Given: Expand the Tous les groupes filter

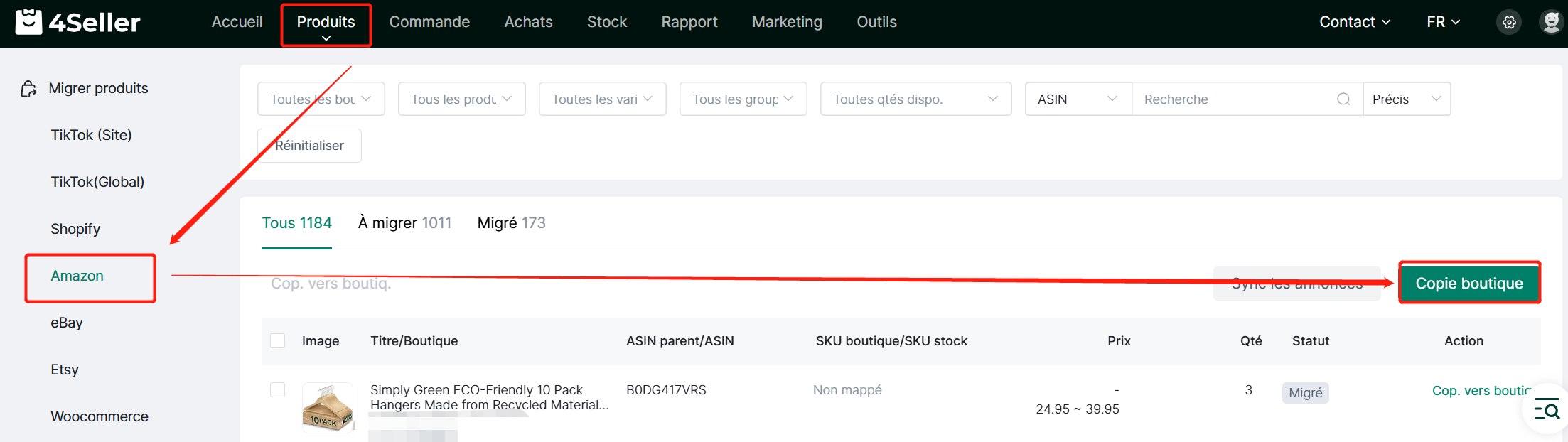Looking at the screenshot, I should [x=743, y=99].
